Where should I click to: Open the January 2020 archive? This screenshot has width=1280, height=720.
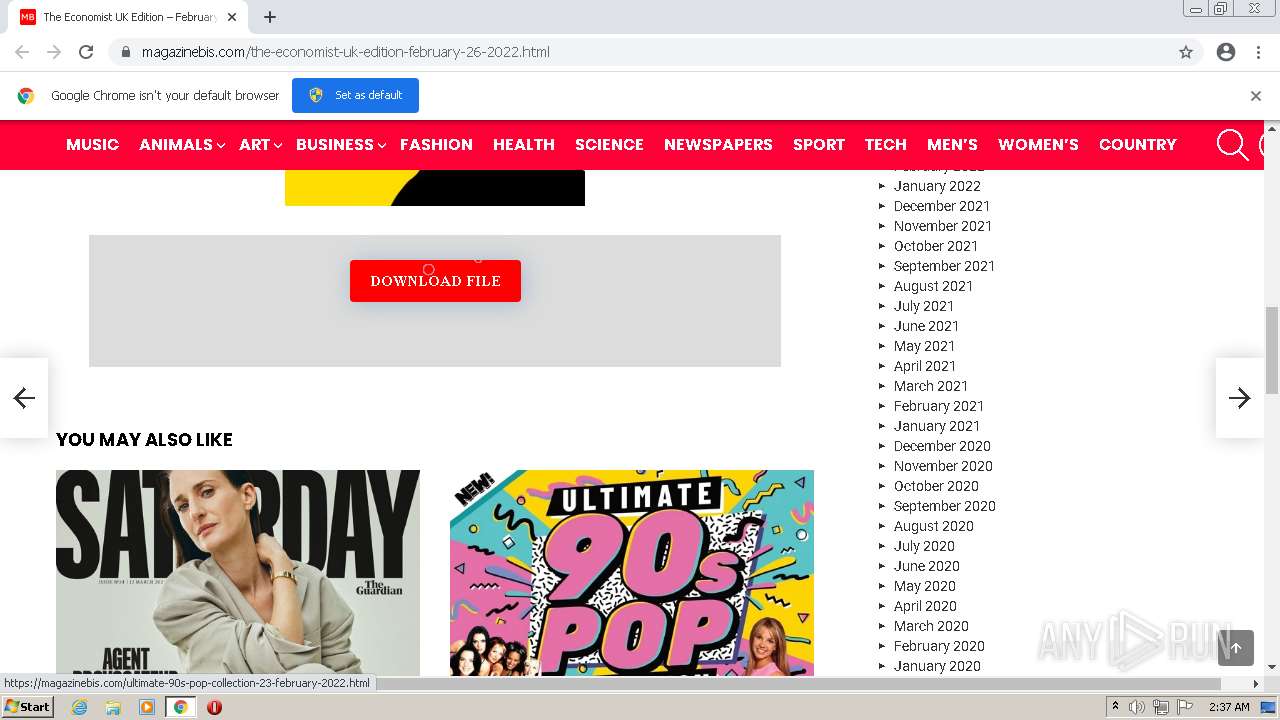point(937,666)
